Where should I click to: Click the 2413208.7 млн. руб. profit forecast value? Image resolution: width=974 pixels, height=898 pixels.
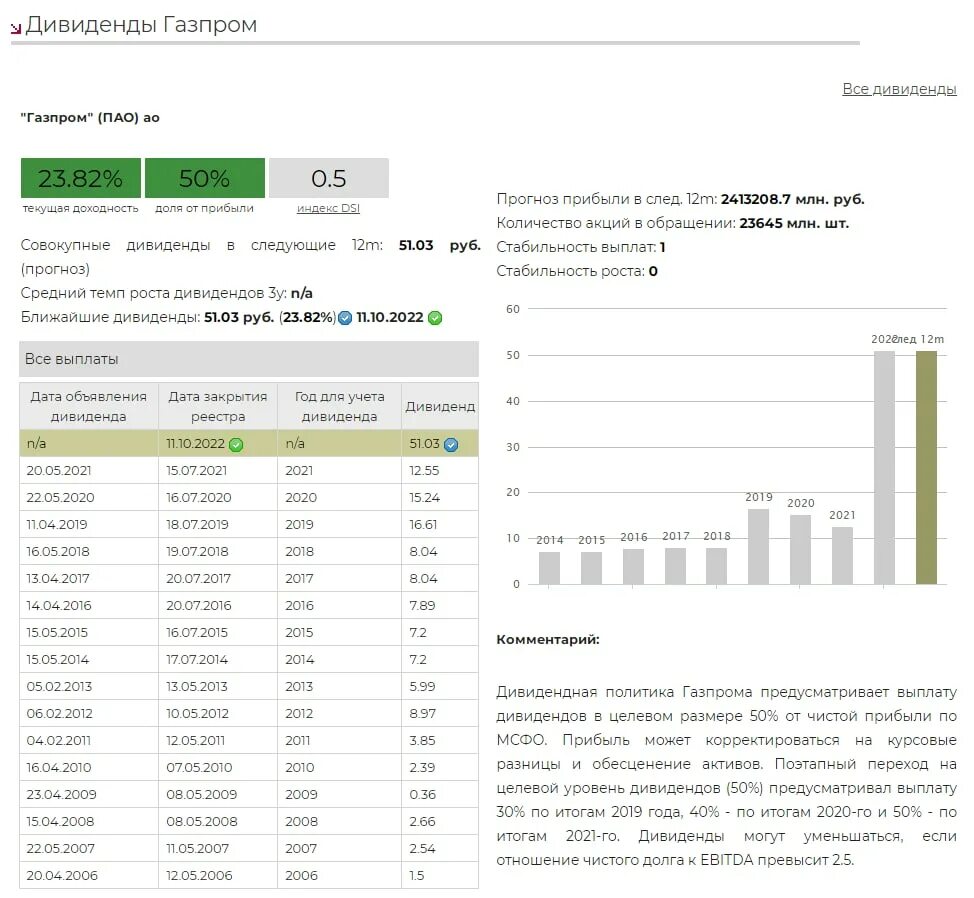793,199
